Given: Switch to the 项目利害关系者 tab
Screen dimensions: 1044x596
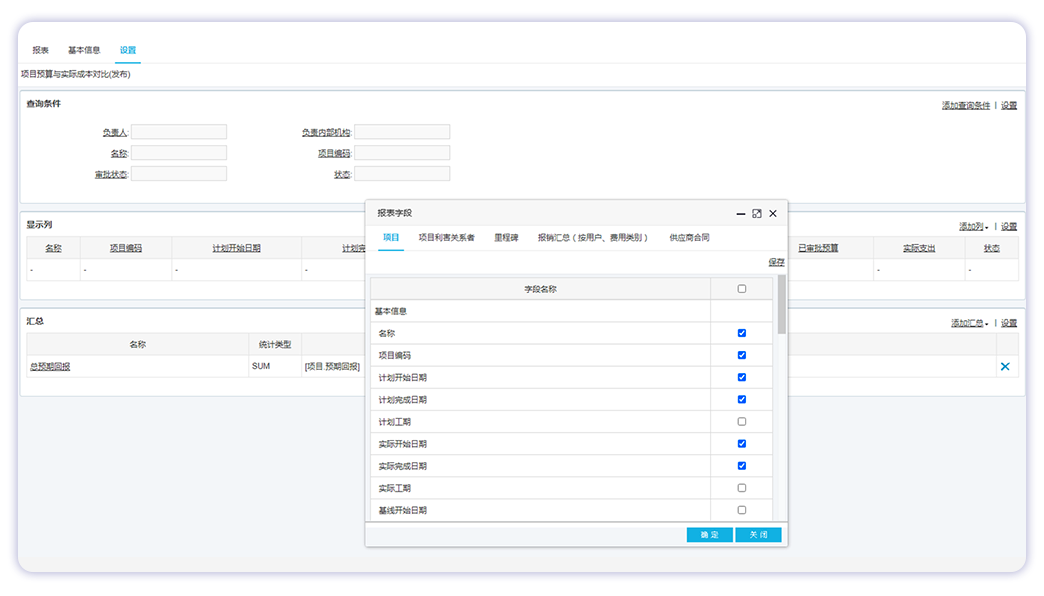Looking at the screenshot, I should [446, 238].
